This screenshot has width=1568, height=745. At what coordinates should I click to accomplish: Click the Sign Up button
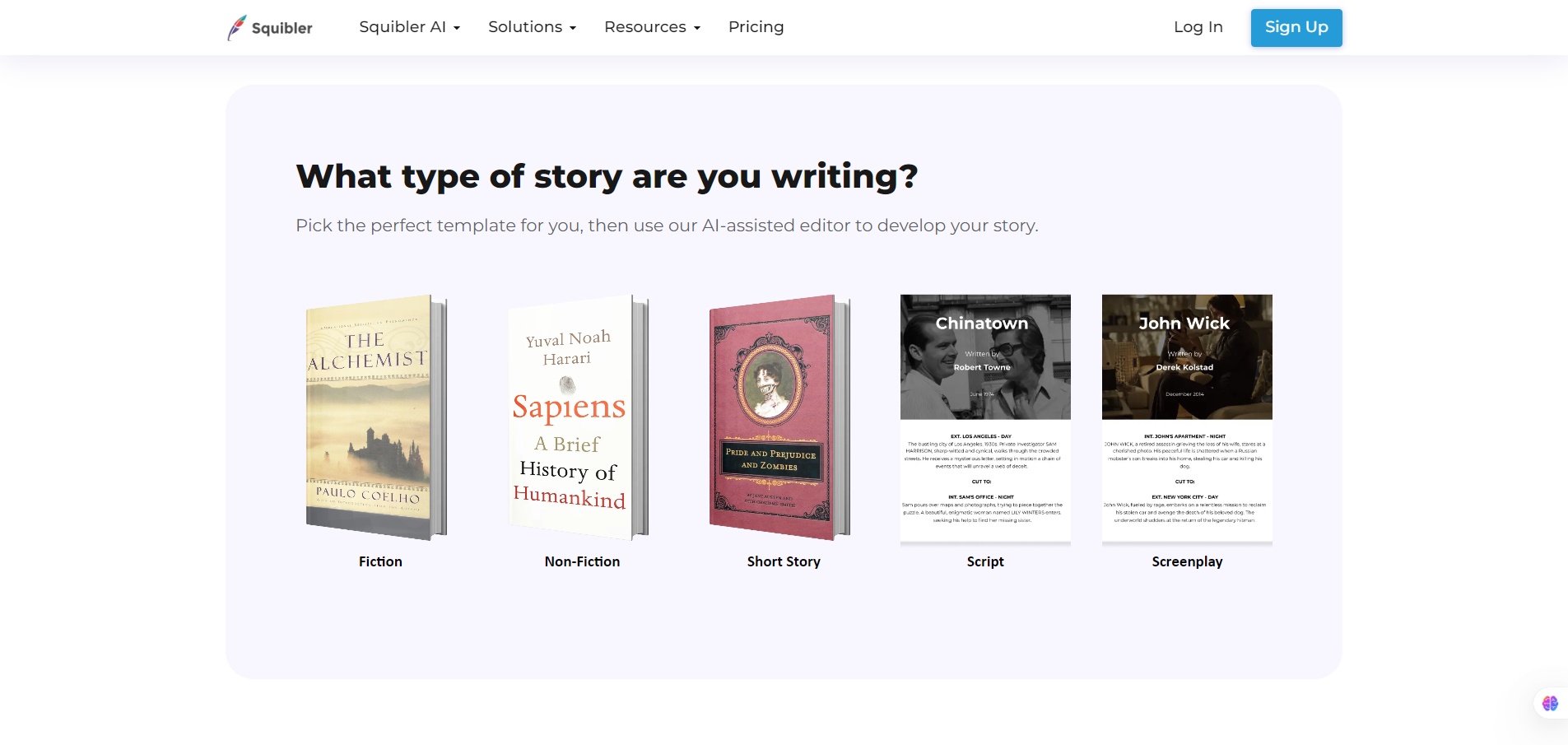click(x=1296, y=27)
